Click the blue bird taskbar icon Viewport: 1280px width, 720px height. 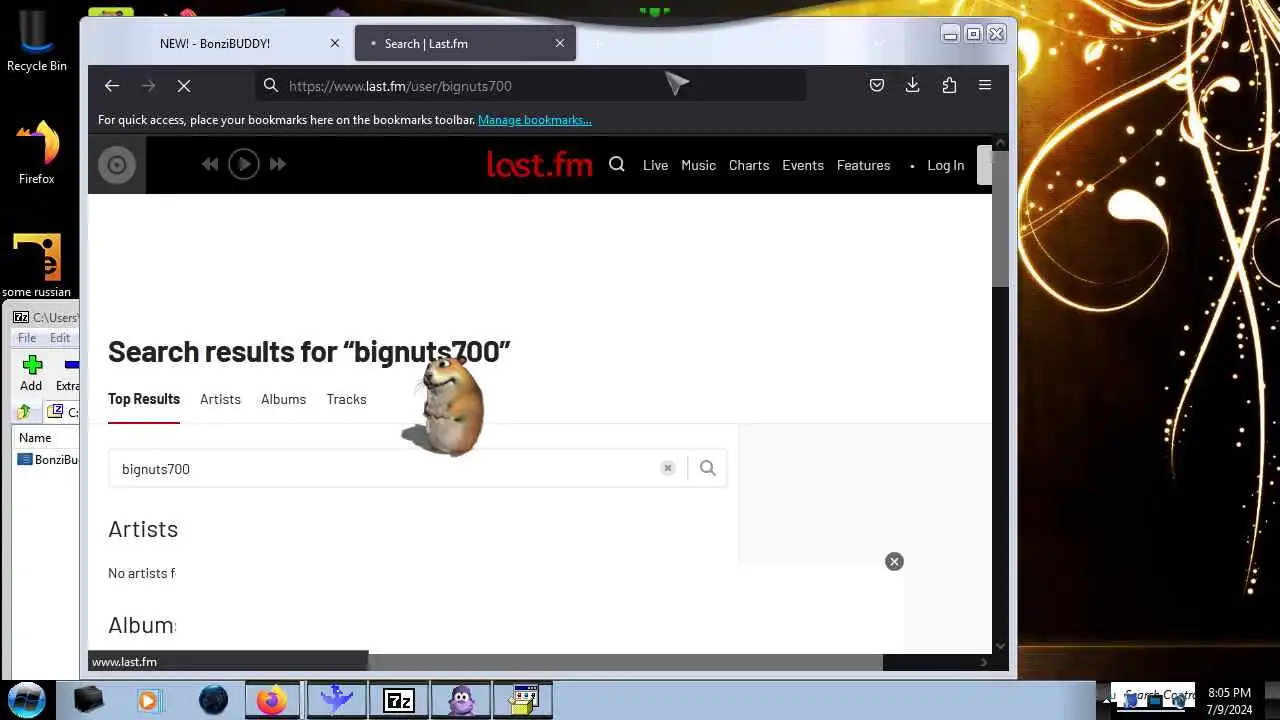pos(336,700)
